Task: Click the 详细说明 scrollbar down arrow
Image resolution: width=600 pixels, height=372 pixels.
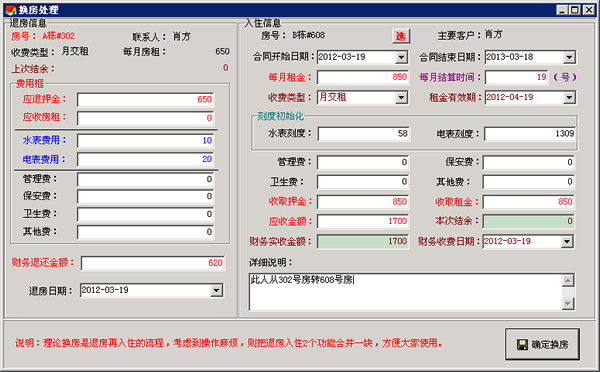Action: pos(568,303)
